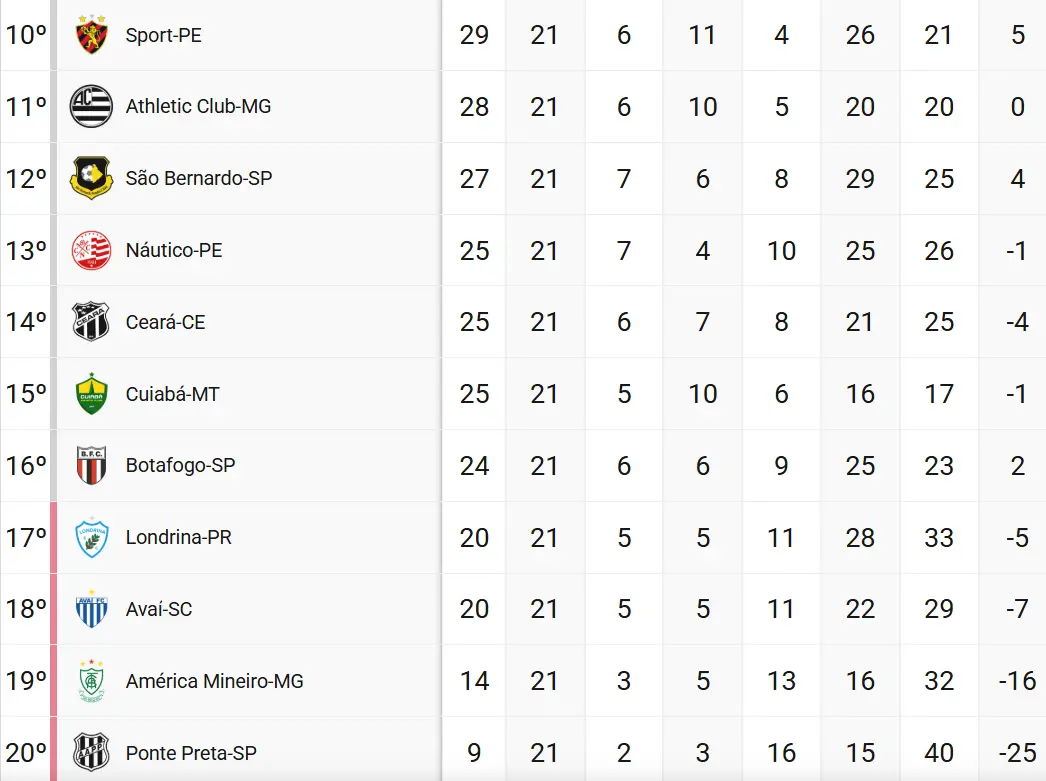
Task: Click the 17º position label for Londrina
Action: click(26, 538)
